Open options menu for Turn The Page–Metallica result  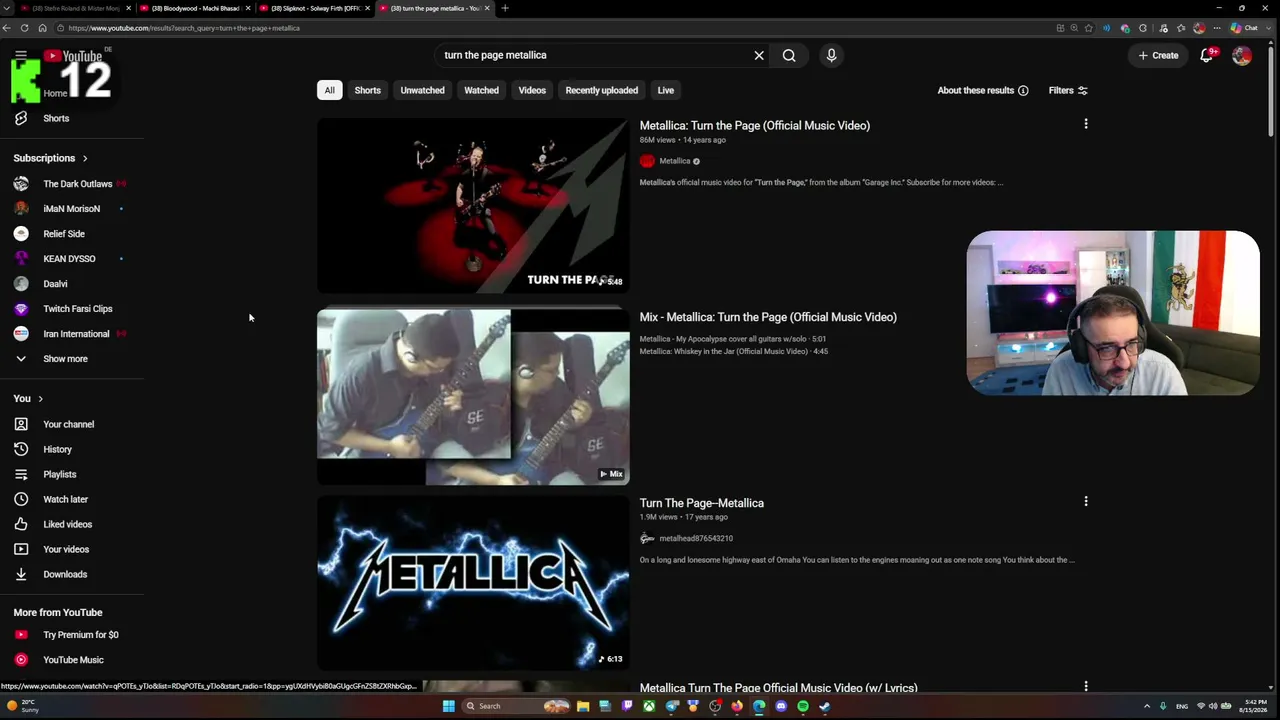tap(1086, 501)
